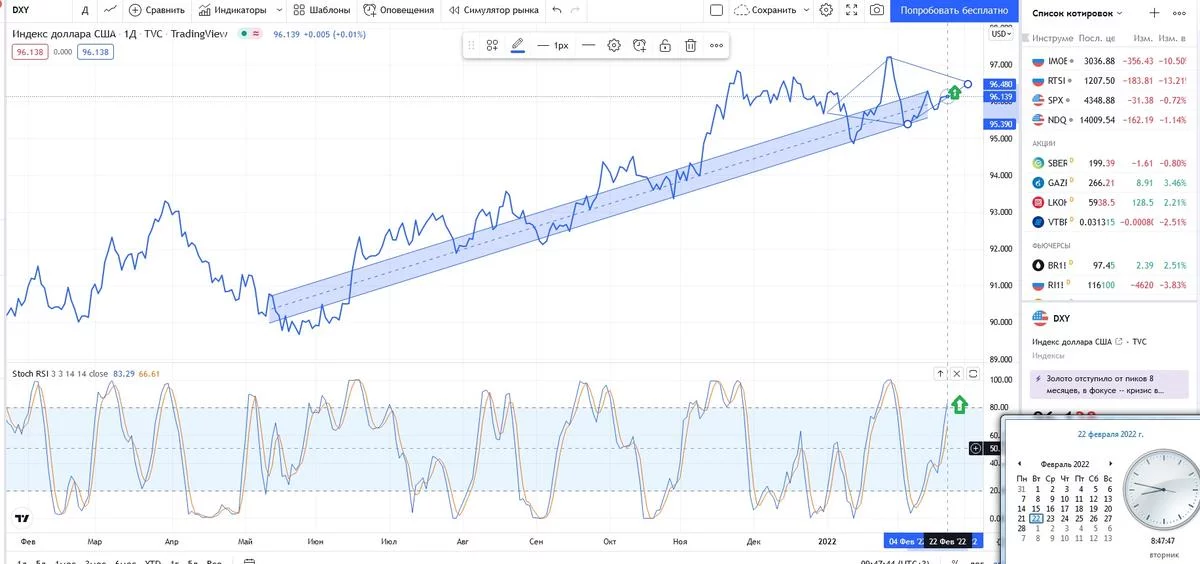Viewport: 1200px width, 564px height.
Task: Change the chart style line icon
Action: 109,10
